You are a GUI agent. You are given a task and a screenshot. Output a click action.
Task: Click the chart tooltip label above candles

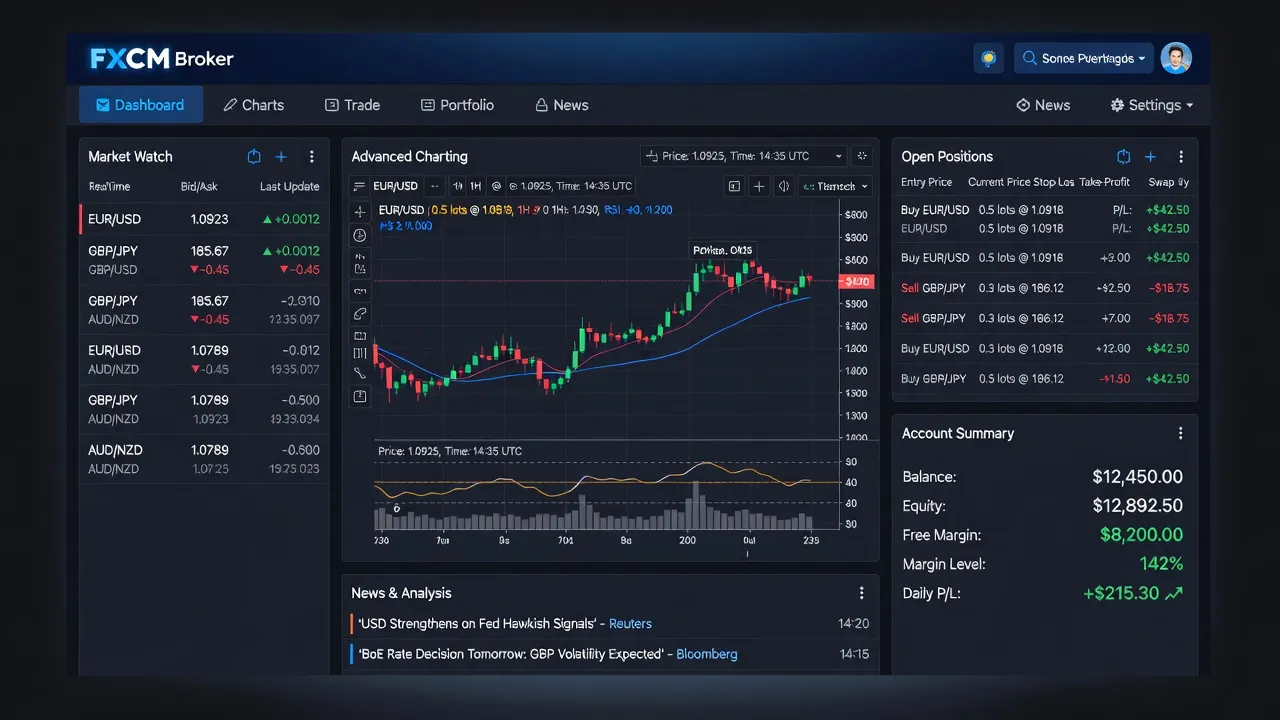tap(721, 250)
